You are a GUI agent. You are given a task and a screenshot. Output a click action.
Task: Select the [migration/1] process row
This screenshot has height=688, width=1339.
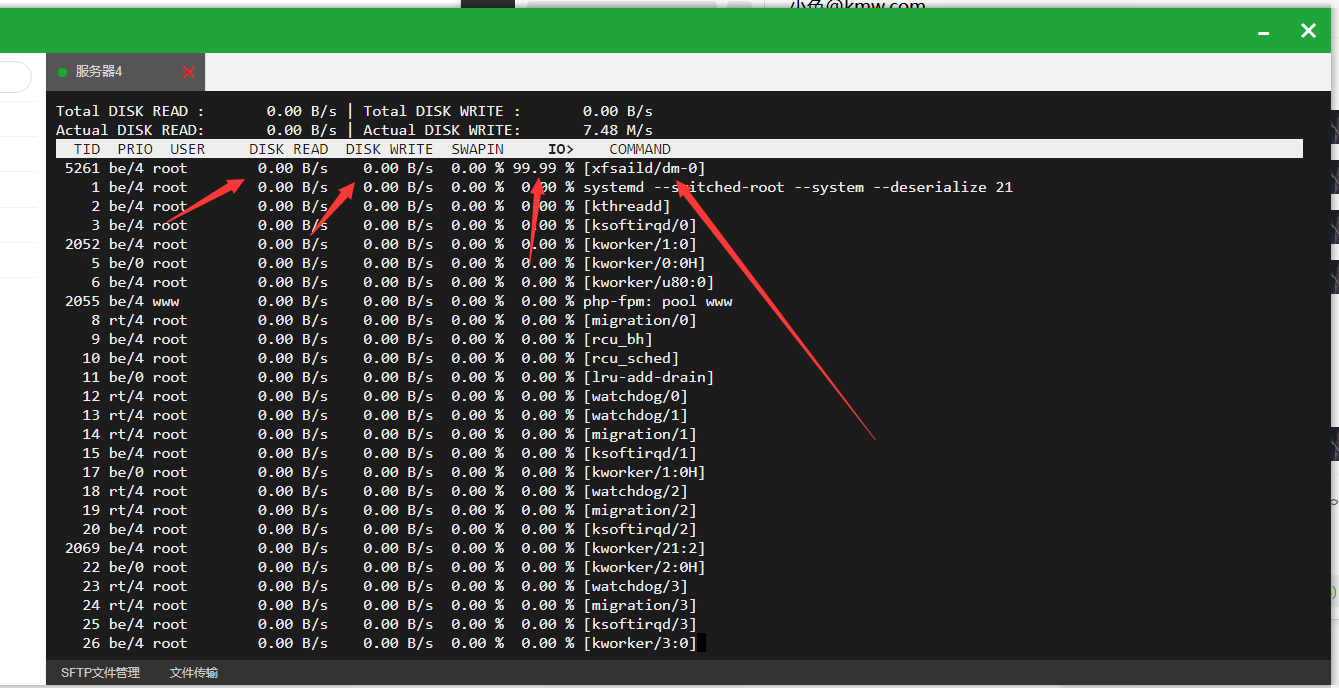coord(680,434)
